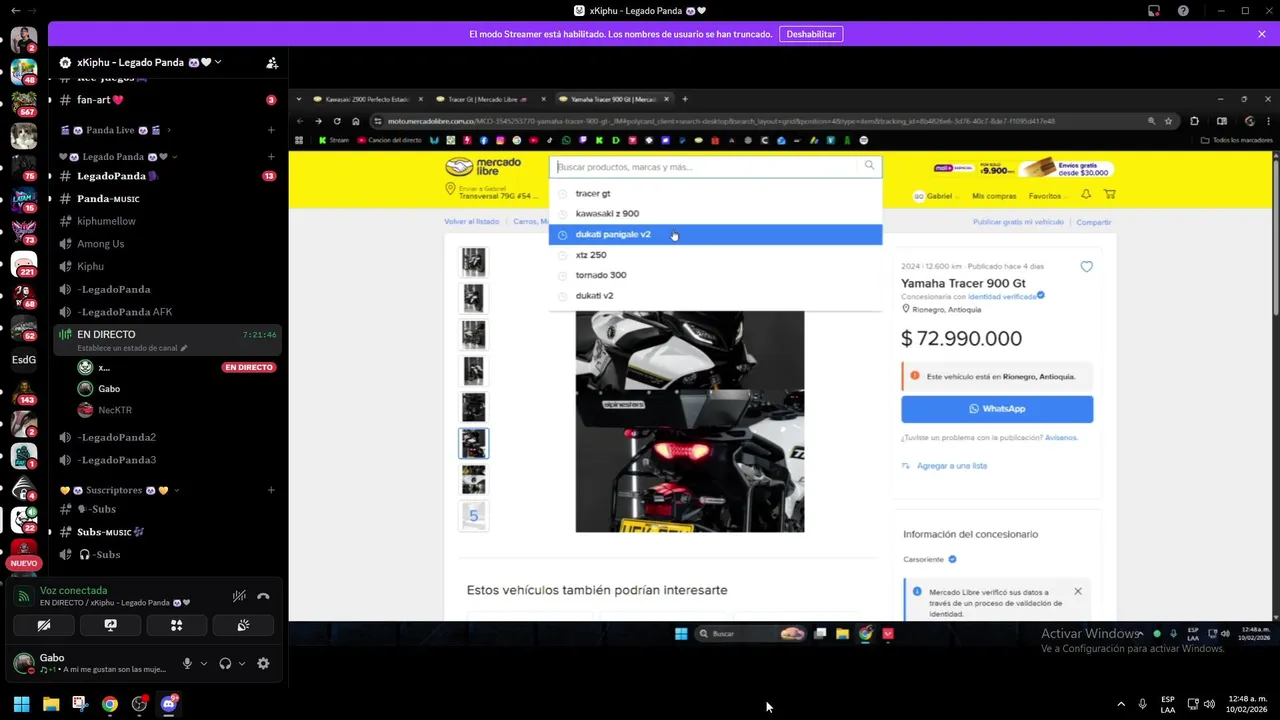The image size is (1280, 720).
Task: Choose the 'dukati panigale v2' suggestion
Action: click(715, 234)
